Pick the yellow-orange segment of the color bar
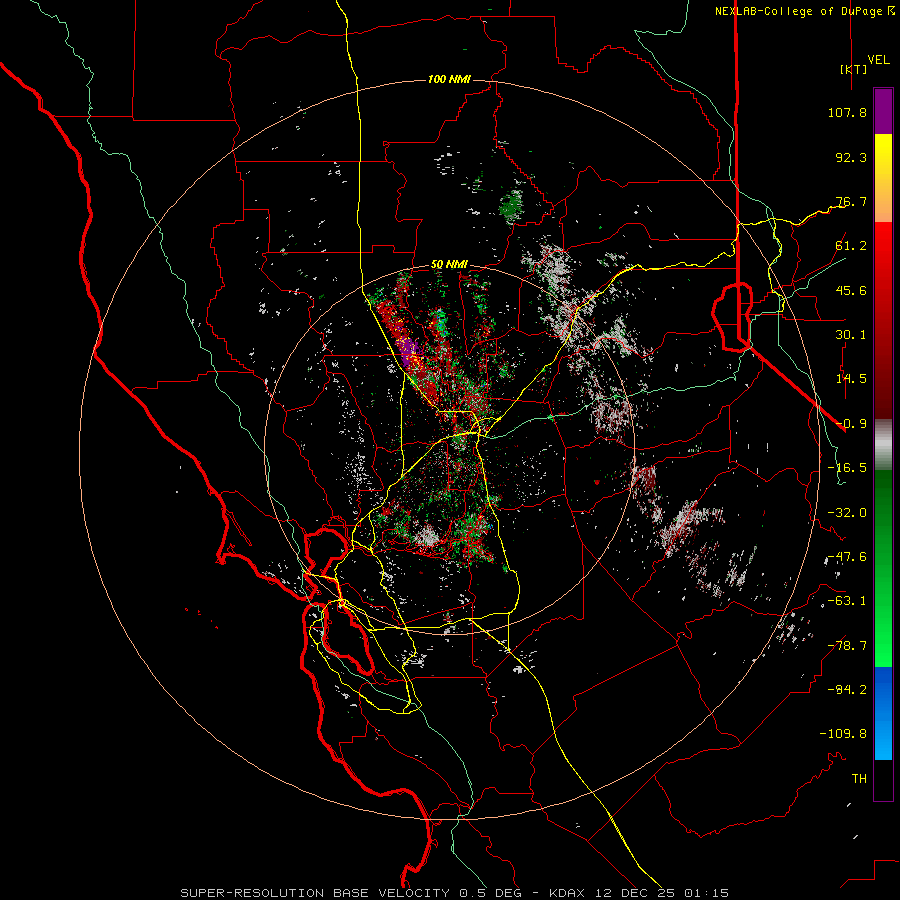900x900 pixels. tap(883, 178)
